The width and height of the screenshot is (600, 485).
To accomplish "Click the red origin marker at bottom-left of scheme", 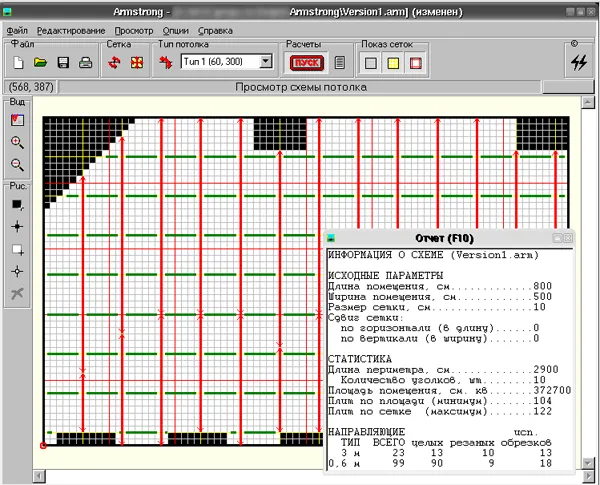I will 43,445.
